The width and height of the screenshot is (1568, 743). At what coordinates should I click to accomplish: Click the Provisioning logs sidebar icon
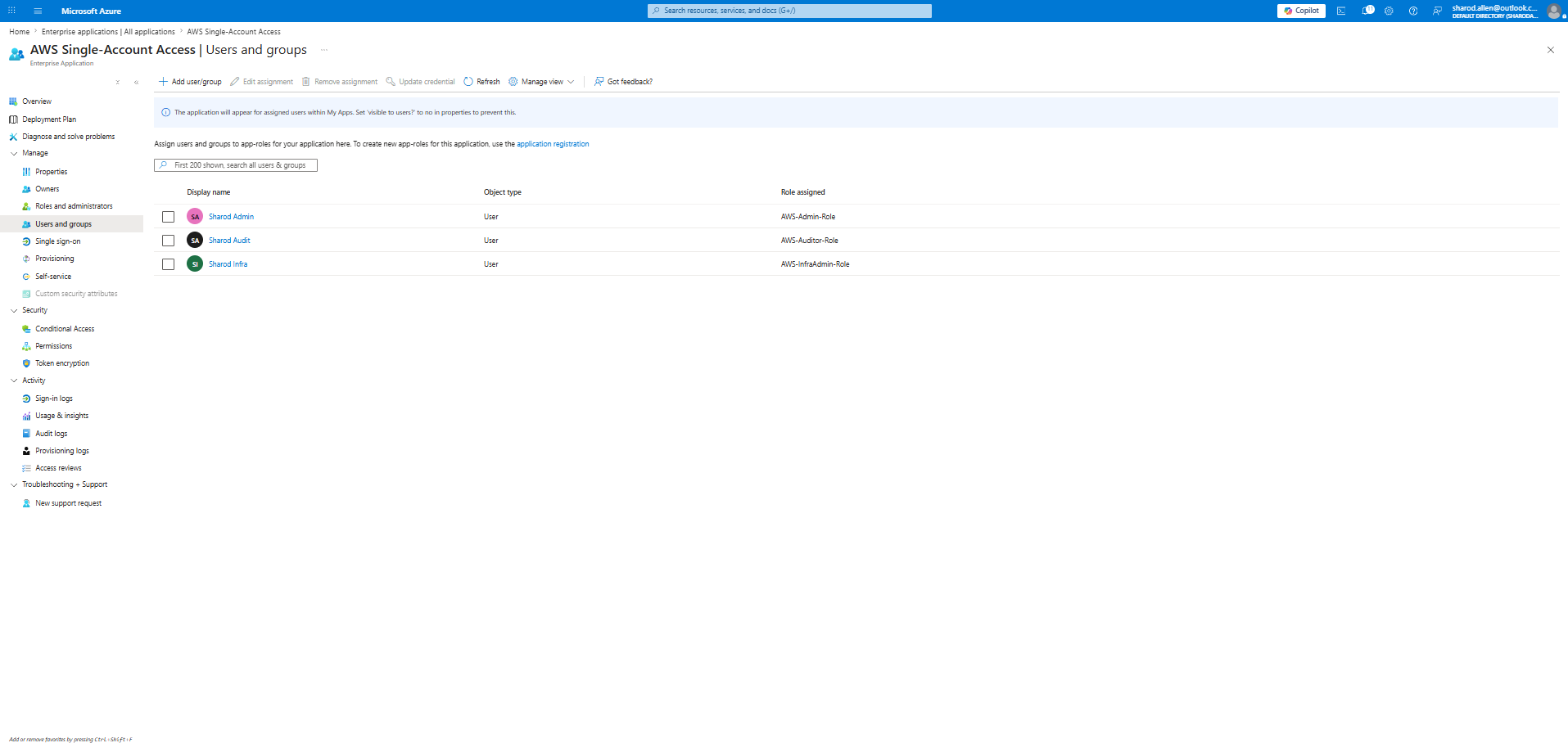pos(26,451)
